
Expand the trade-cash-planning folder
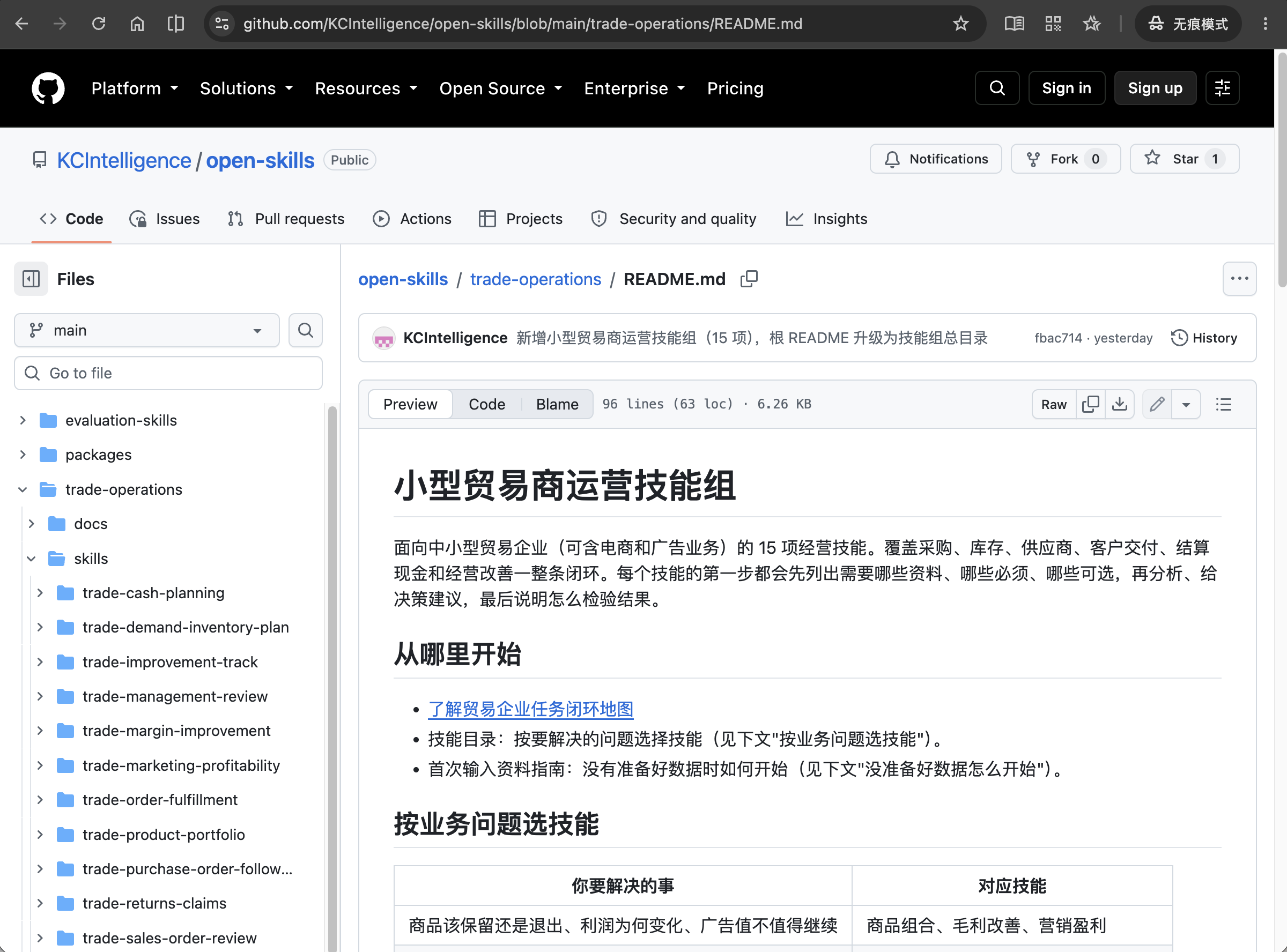click(x=40, y=593)
